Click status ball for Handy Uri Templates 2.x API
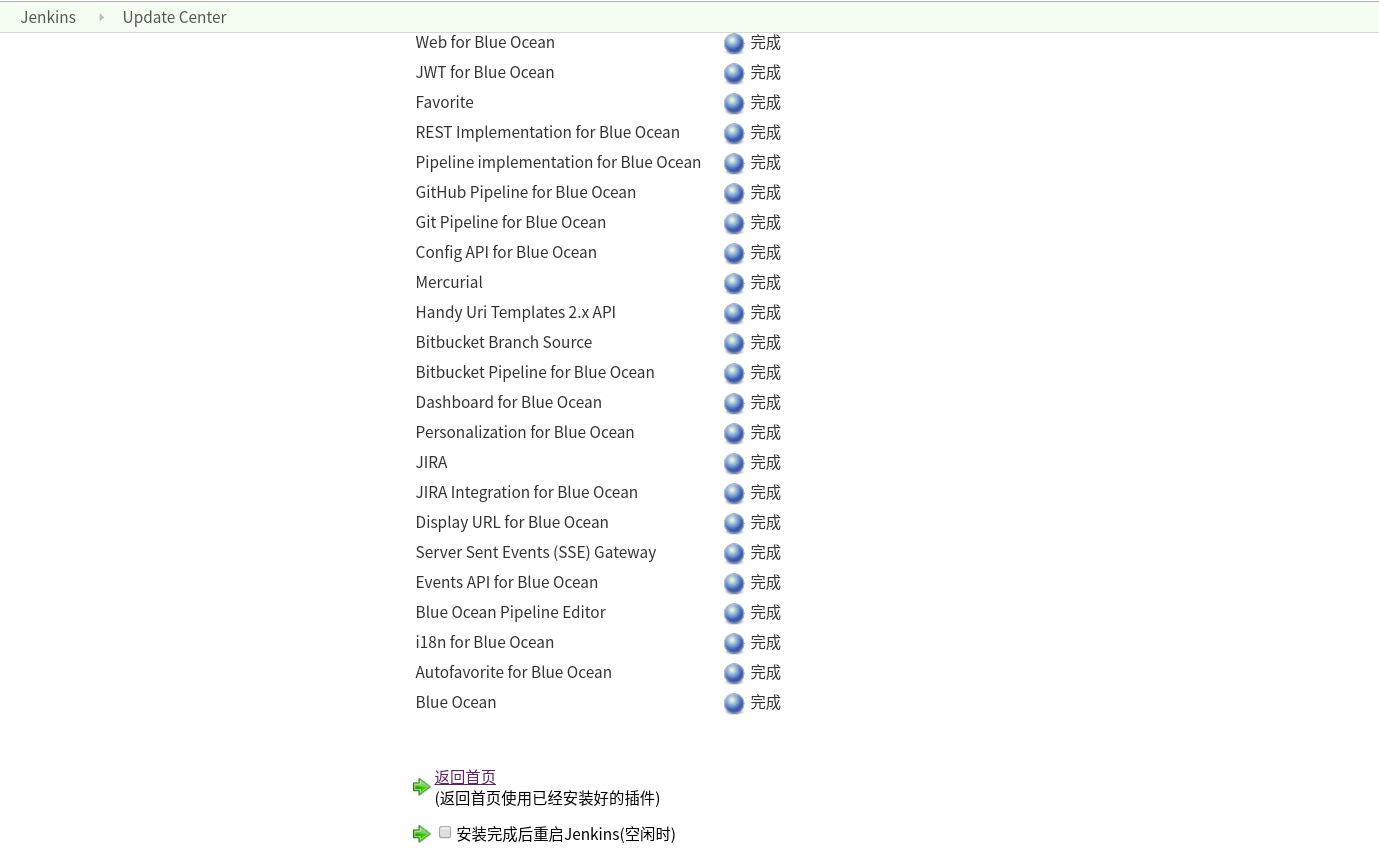 point(734,313)
